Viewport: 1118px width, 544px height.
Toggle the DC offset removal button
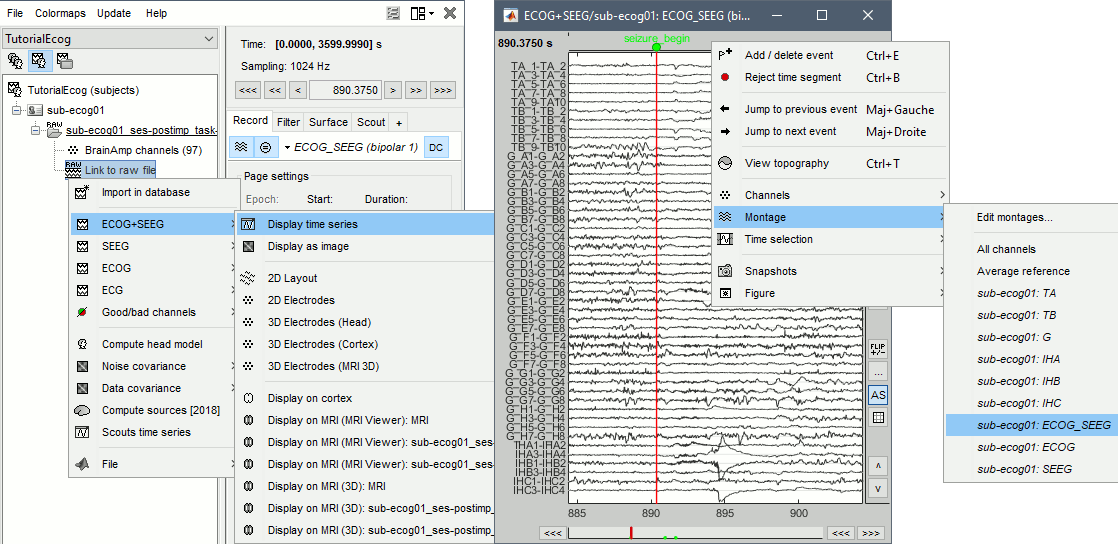click(435, 147)
